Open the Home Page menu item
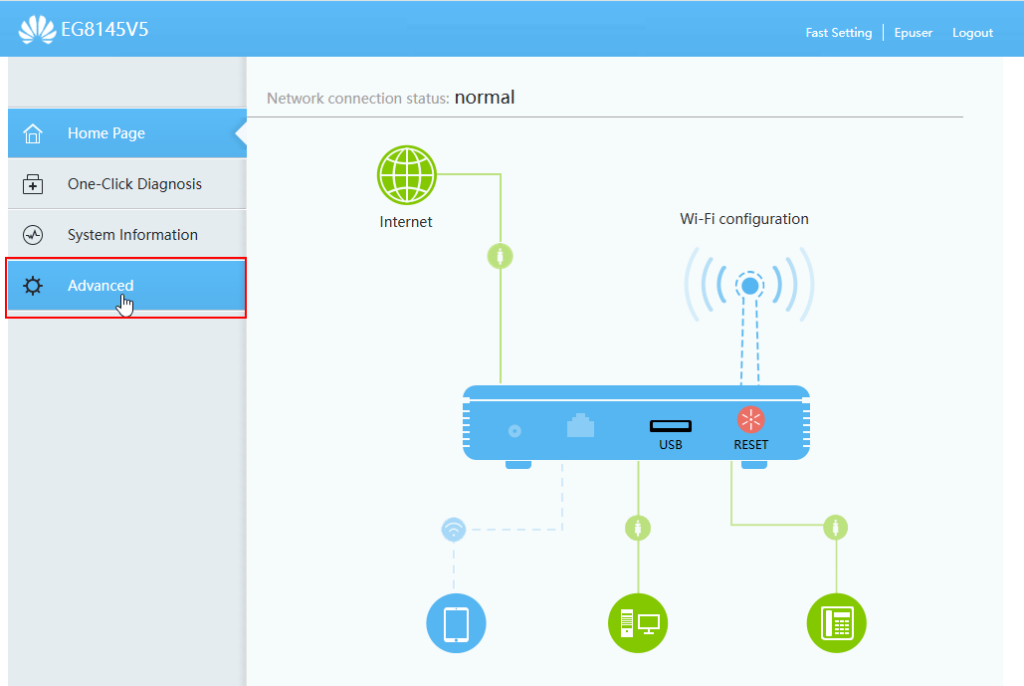The height and width of the screenshot is (686, 1024). [106, 134]
